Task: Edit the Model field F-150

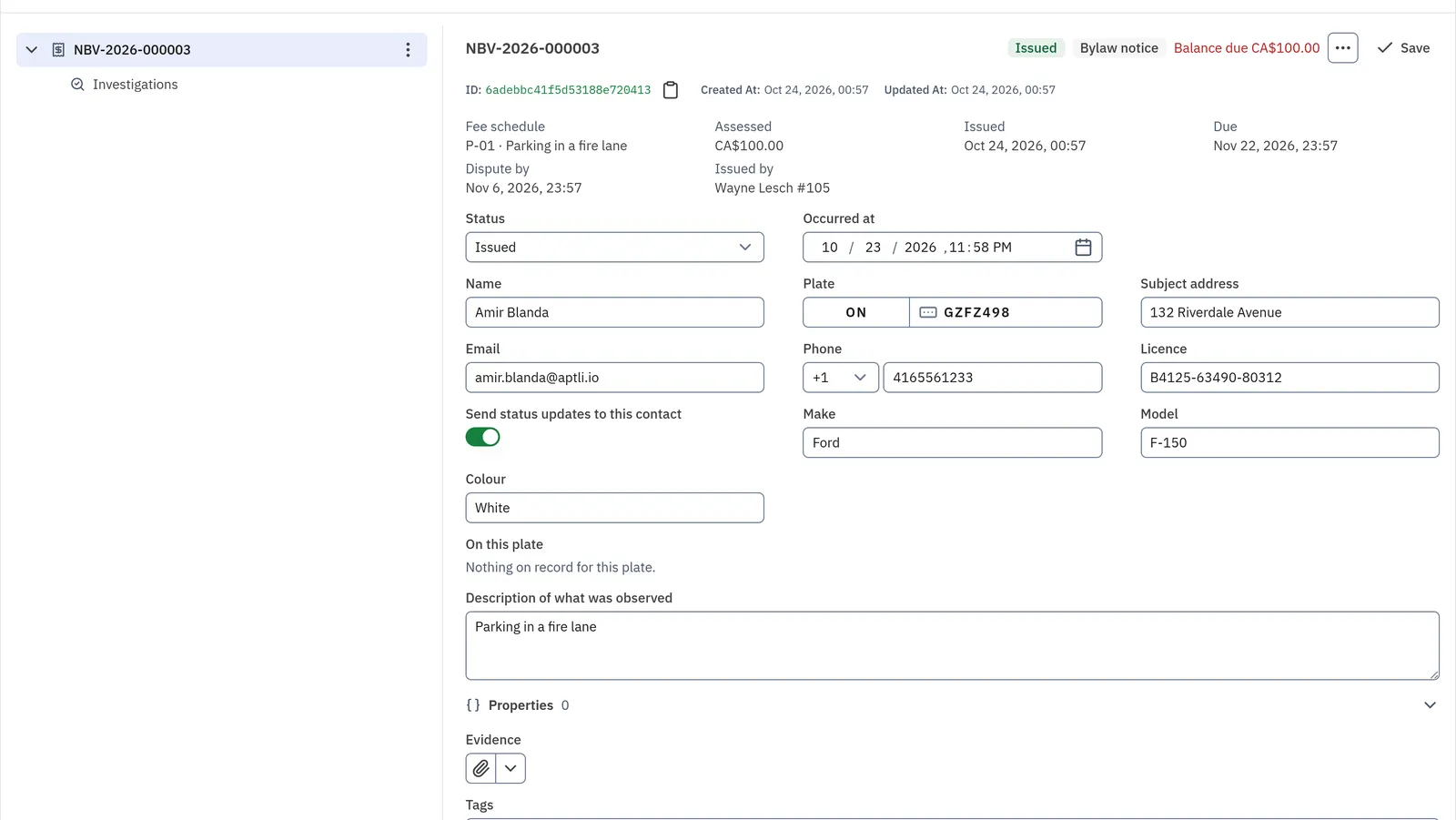Action: [1289, 442]
